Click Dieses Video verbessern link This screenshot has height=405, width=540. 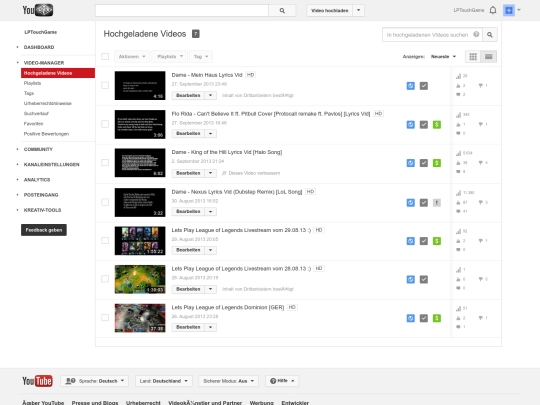pos(254,173)
